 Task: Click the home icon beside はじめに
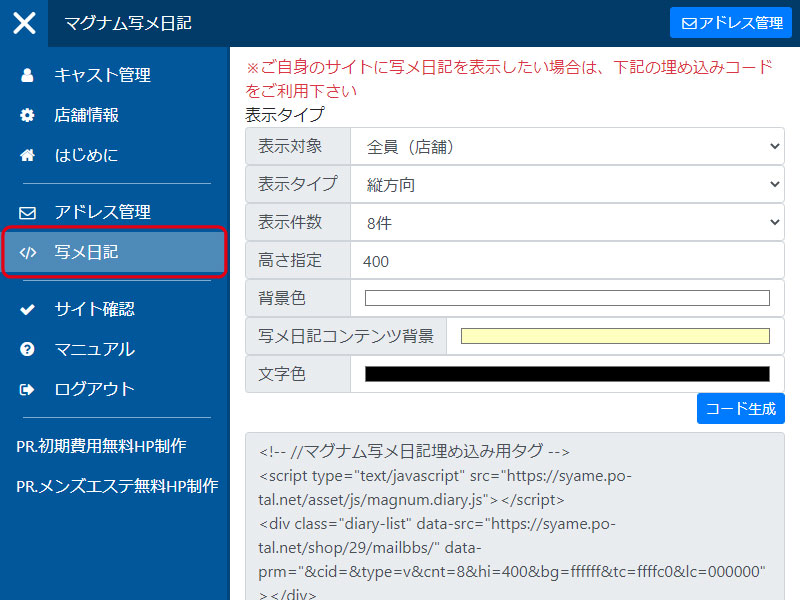[x=27, y=155]
